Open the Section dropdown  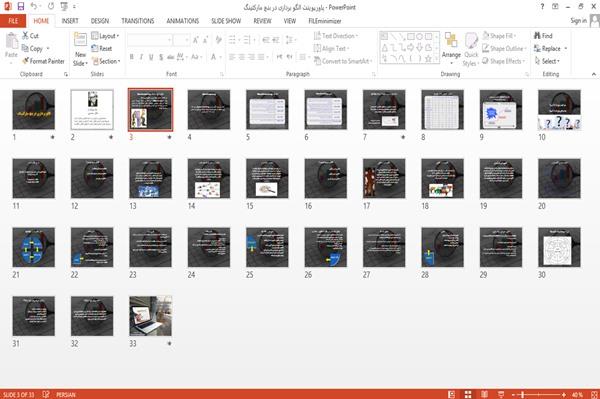pos(106,61)
